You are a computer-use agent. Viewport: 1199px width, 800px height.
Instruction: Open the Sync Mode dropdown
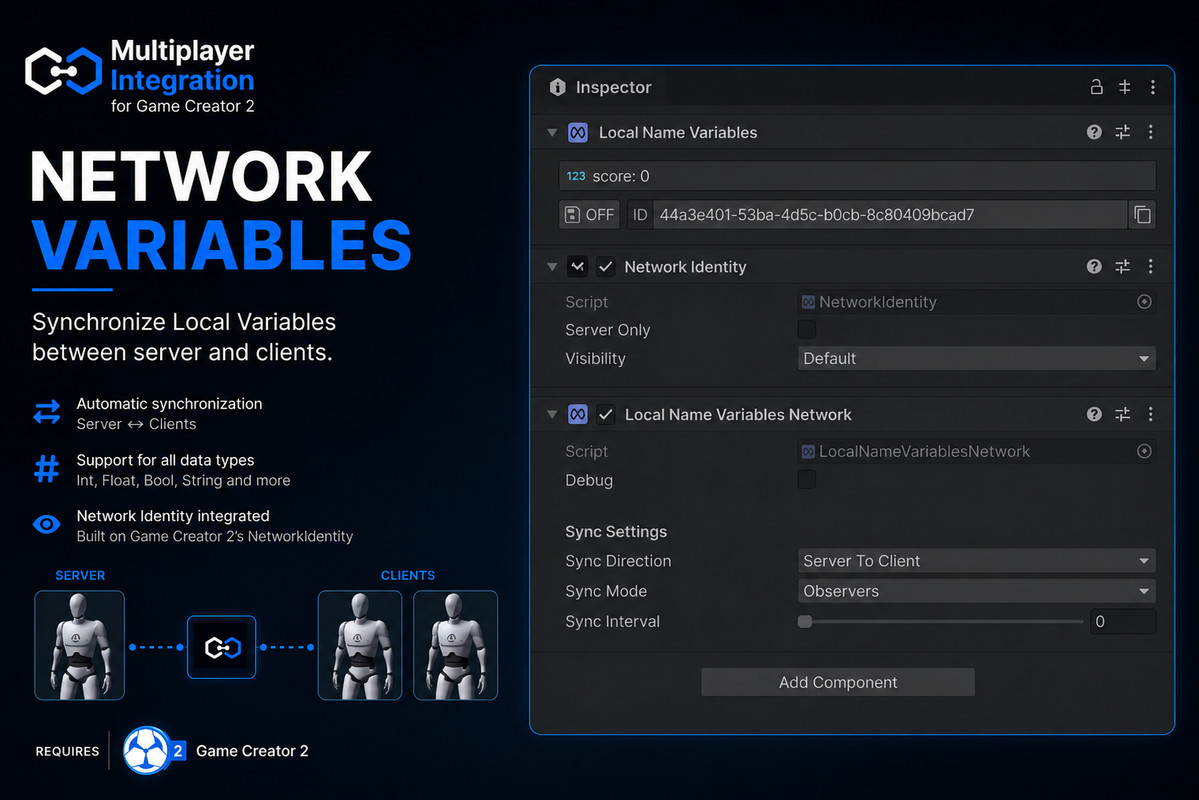click(976, 591)
